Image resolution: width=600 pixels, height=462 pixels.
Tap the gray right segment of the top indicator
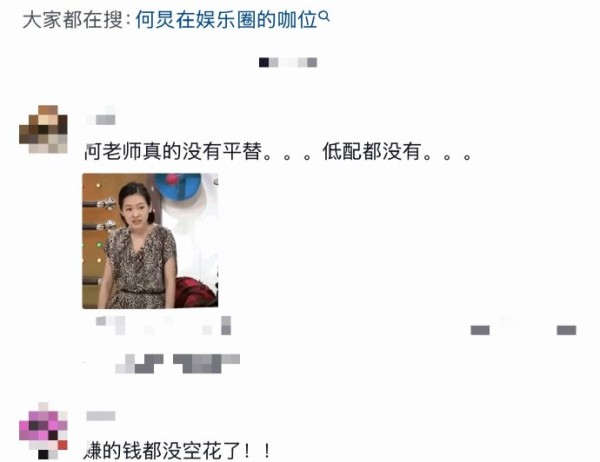(x=312, y=62)
